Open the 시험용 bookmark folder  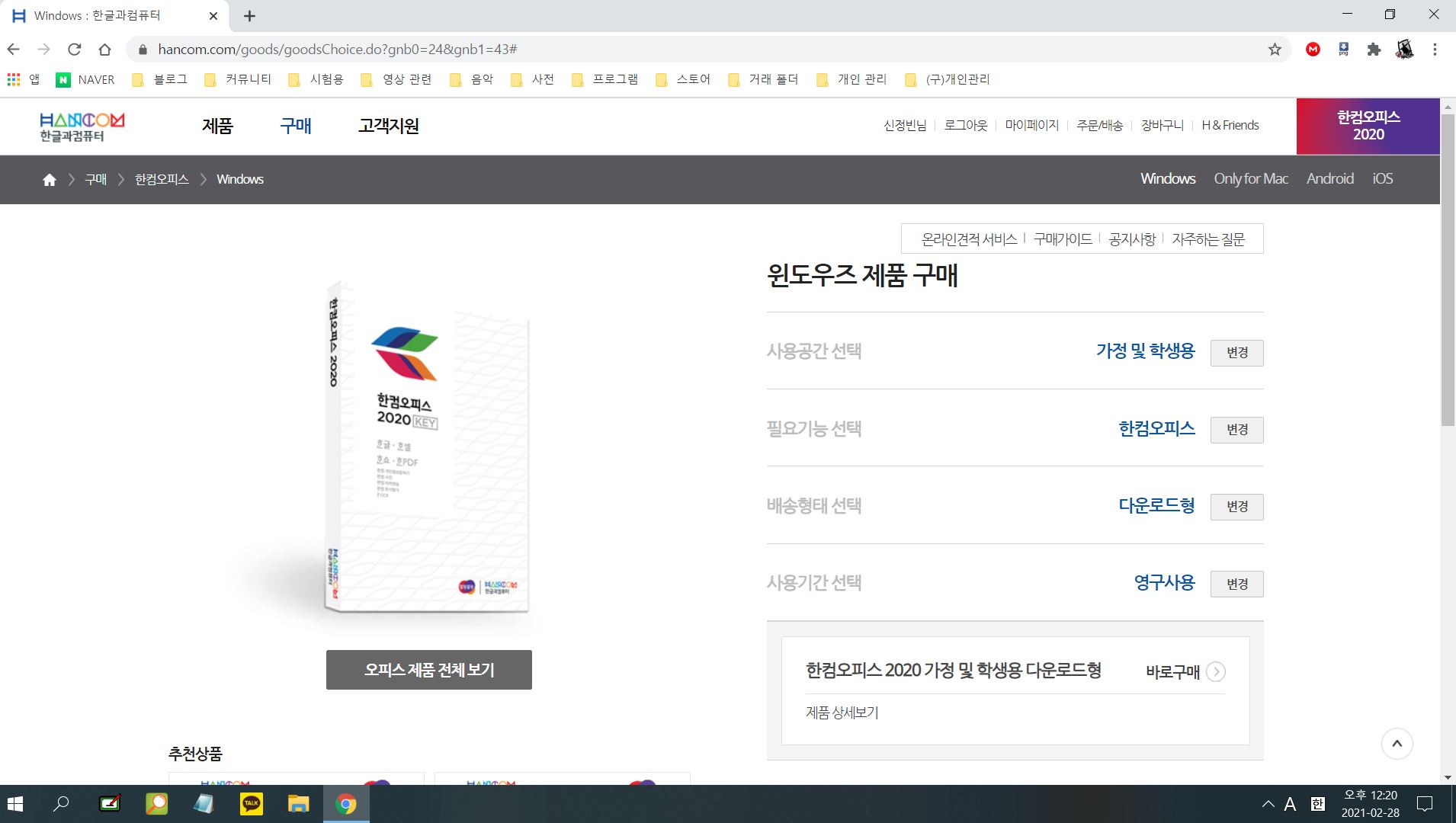click(x=316, y=79)
